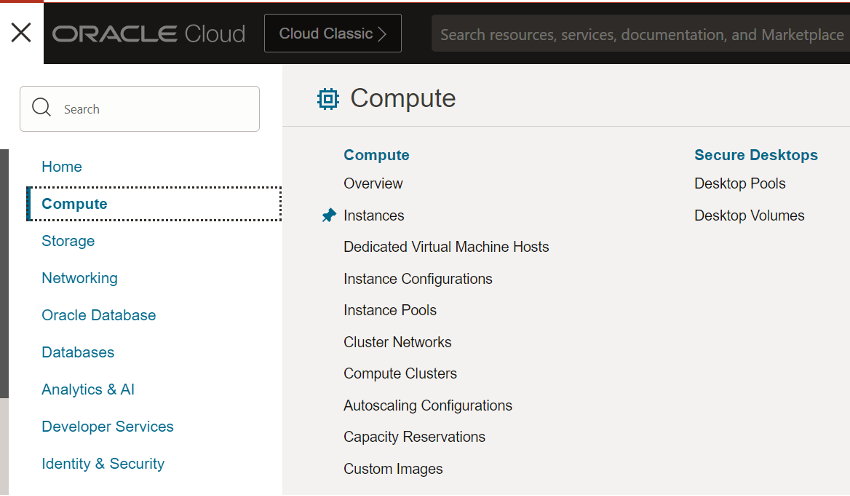Open Dedicated Virtual Machine Hosts

click(446, 247)
